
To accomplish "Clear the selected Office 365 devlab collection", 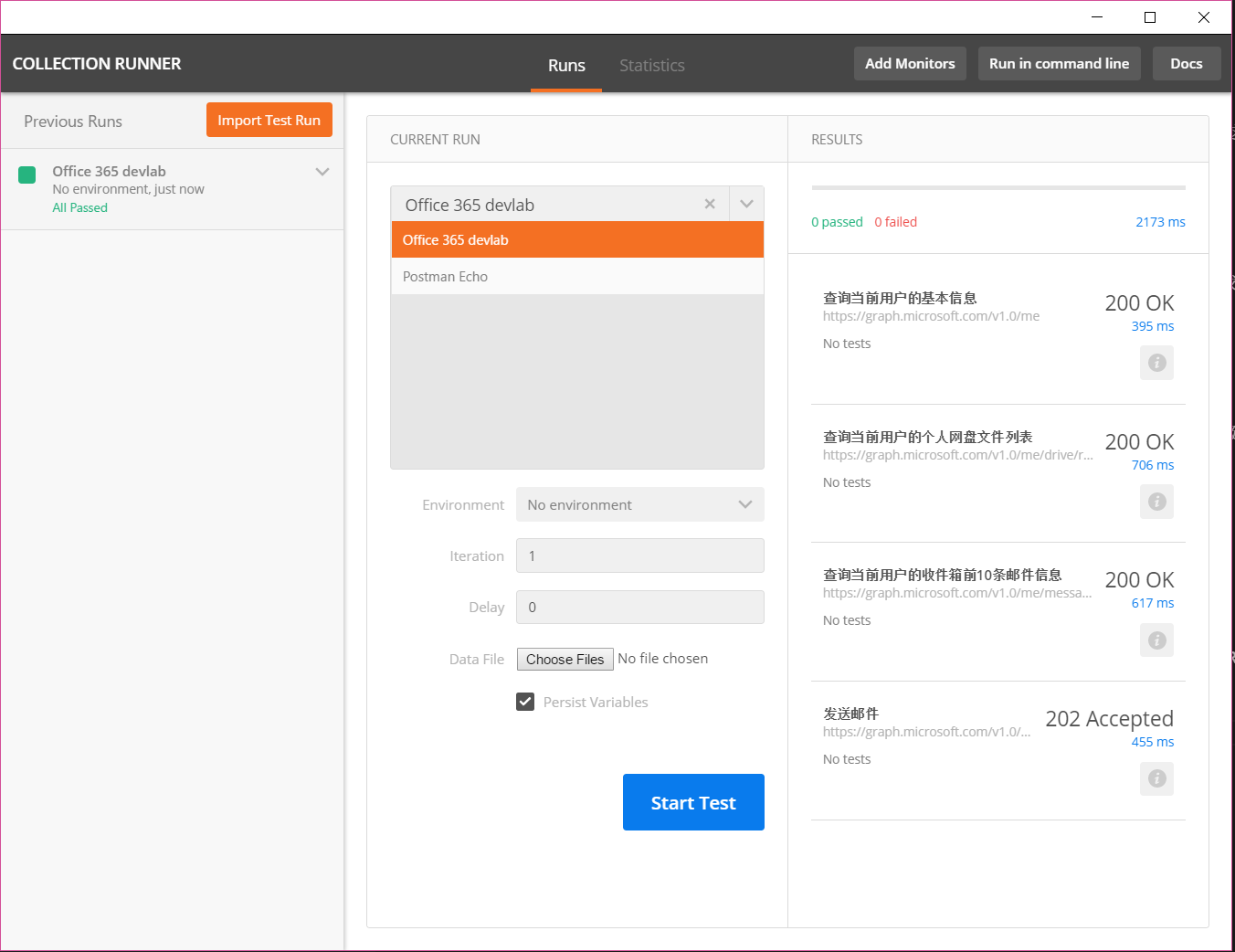I will [710, 204].
